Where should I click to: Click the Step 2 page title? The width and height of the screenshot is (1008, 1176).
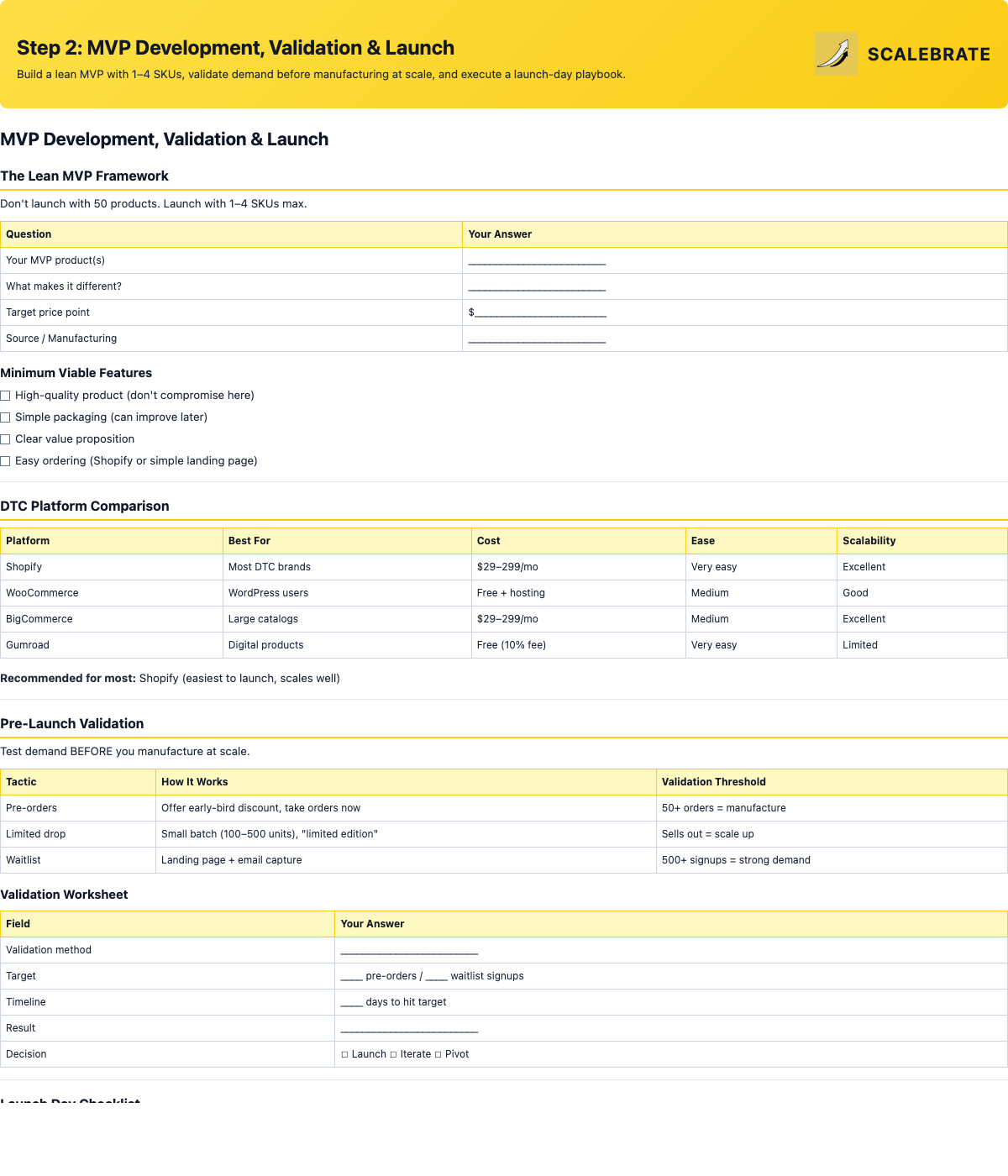coord(235,48)
